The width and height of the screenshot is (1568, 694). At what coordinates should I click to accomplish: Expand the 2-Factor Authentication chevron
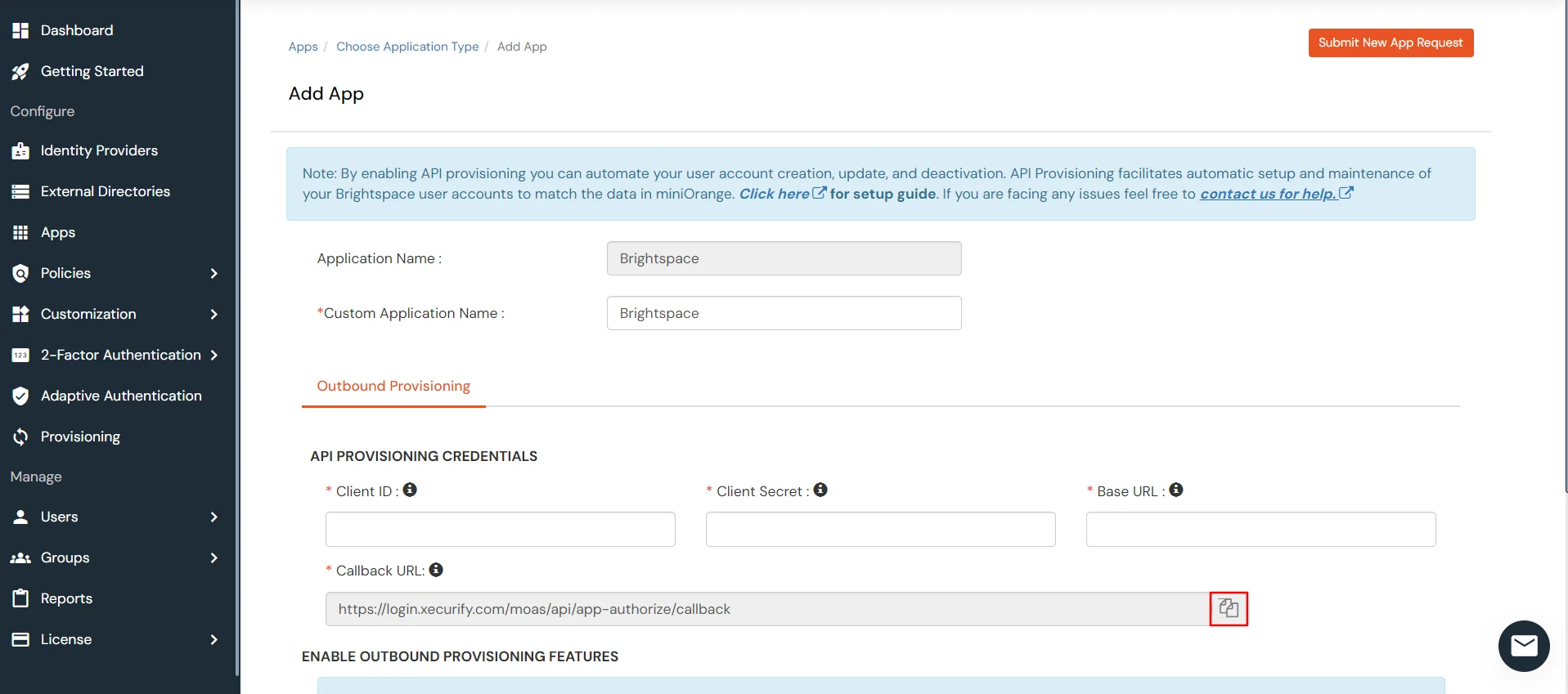click(x=214, y=355)
